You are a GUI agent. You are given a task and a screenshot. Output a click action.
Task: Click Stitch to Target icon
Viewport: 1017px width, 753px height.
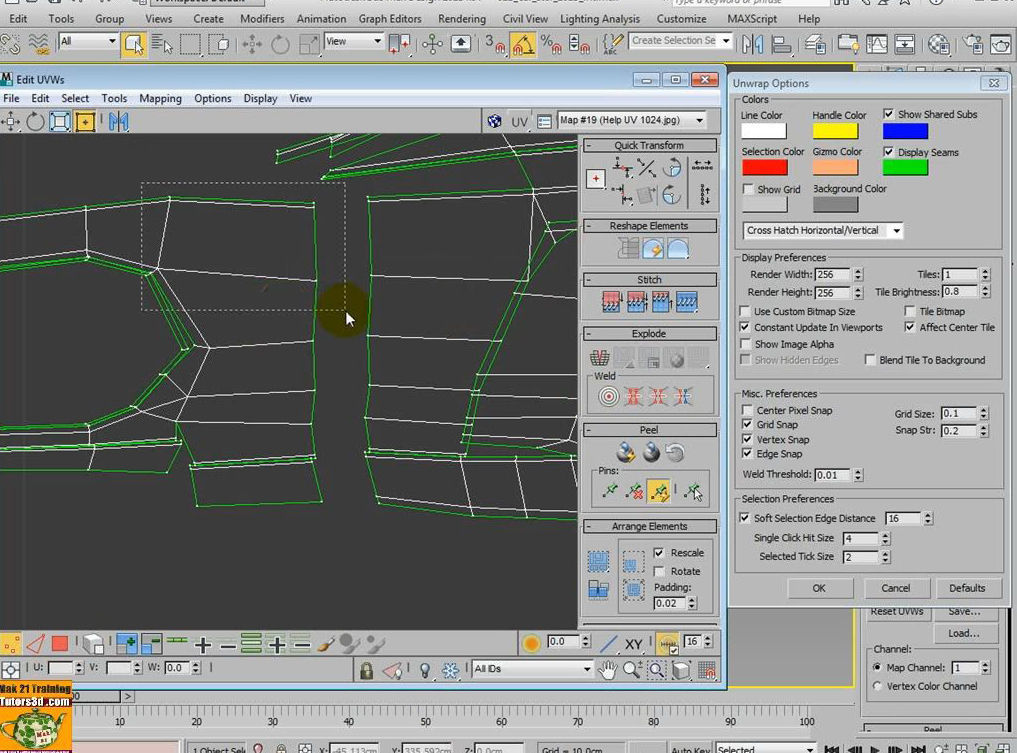pyautogui.click(x=611, y=302)
